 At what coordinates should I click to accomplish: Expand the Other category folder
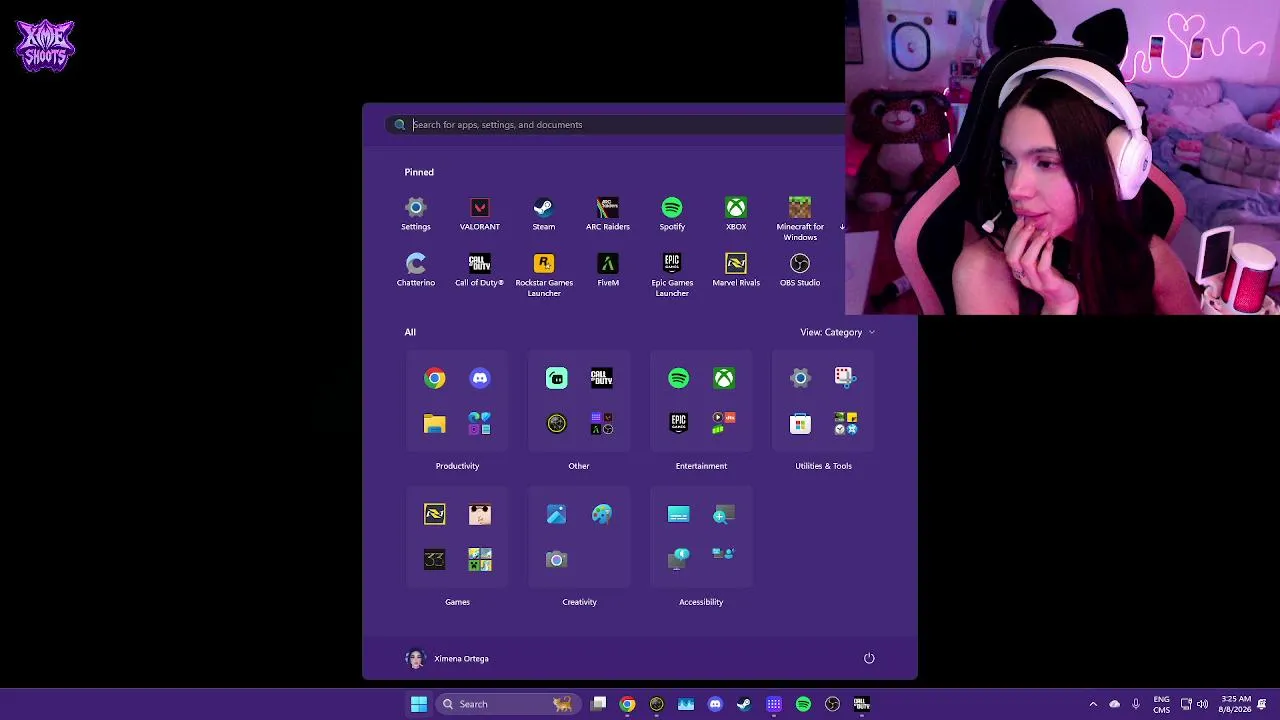tap(601, 424)
